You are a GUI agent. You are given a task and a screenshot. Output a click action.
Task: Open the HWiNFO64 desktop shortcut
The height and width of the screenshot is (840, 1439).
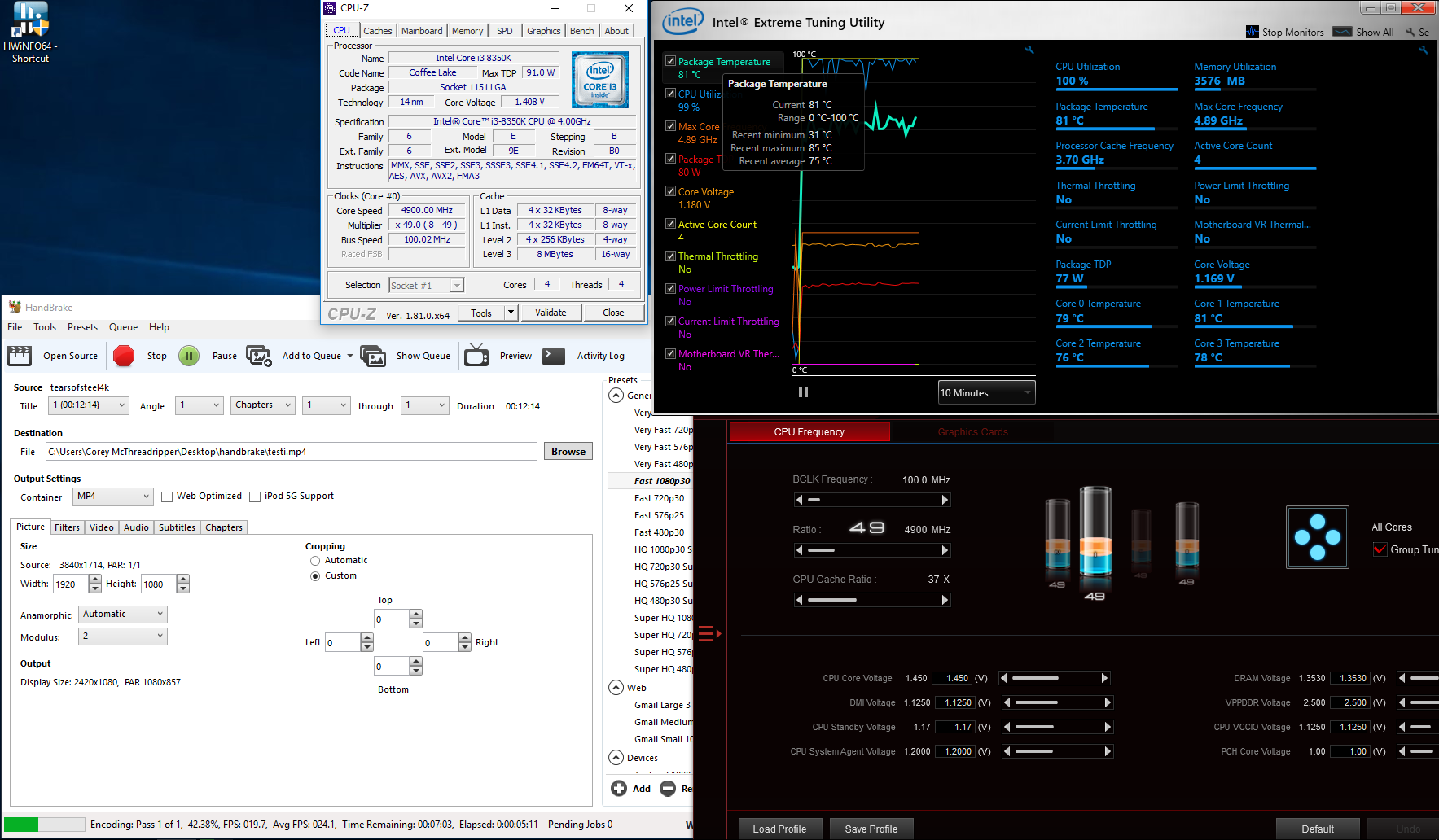point(30,33)
